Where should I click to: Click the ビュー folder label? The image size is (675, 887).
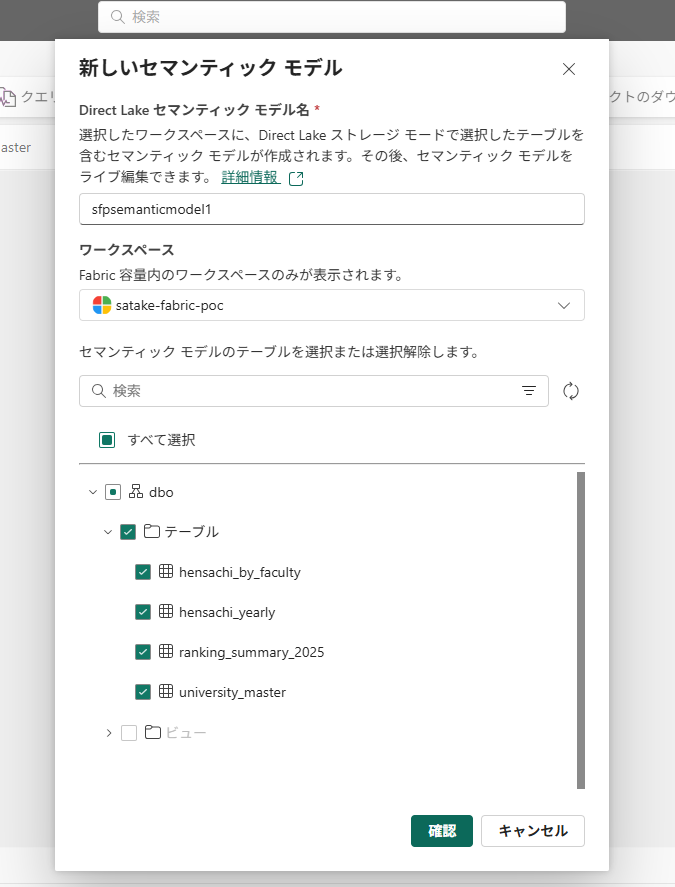pos(186,733)
